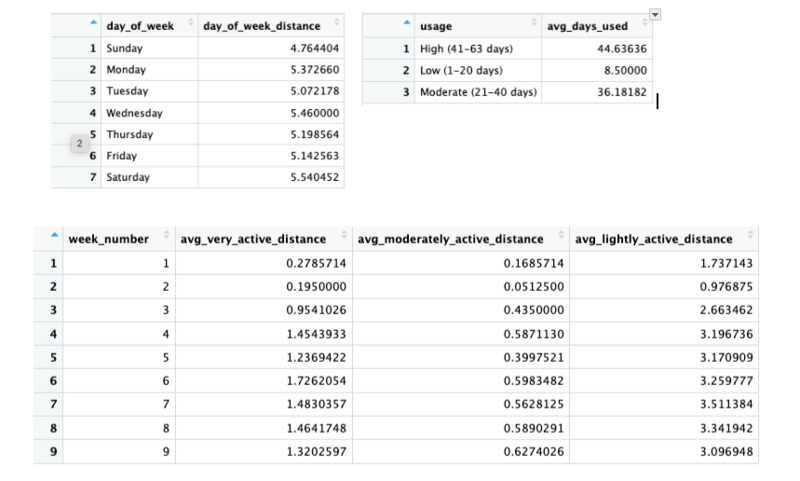Click distance value 5.142563

[x=314, y=156]
